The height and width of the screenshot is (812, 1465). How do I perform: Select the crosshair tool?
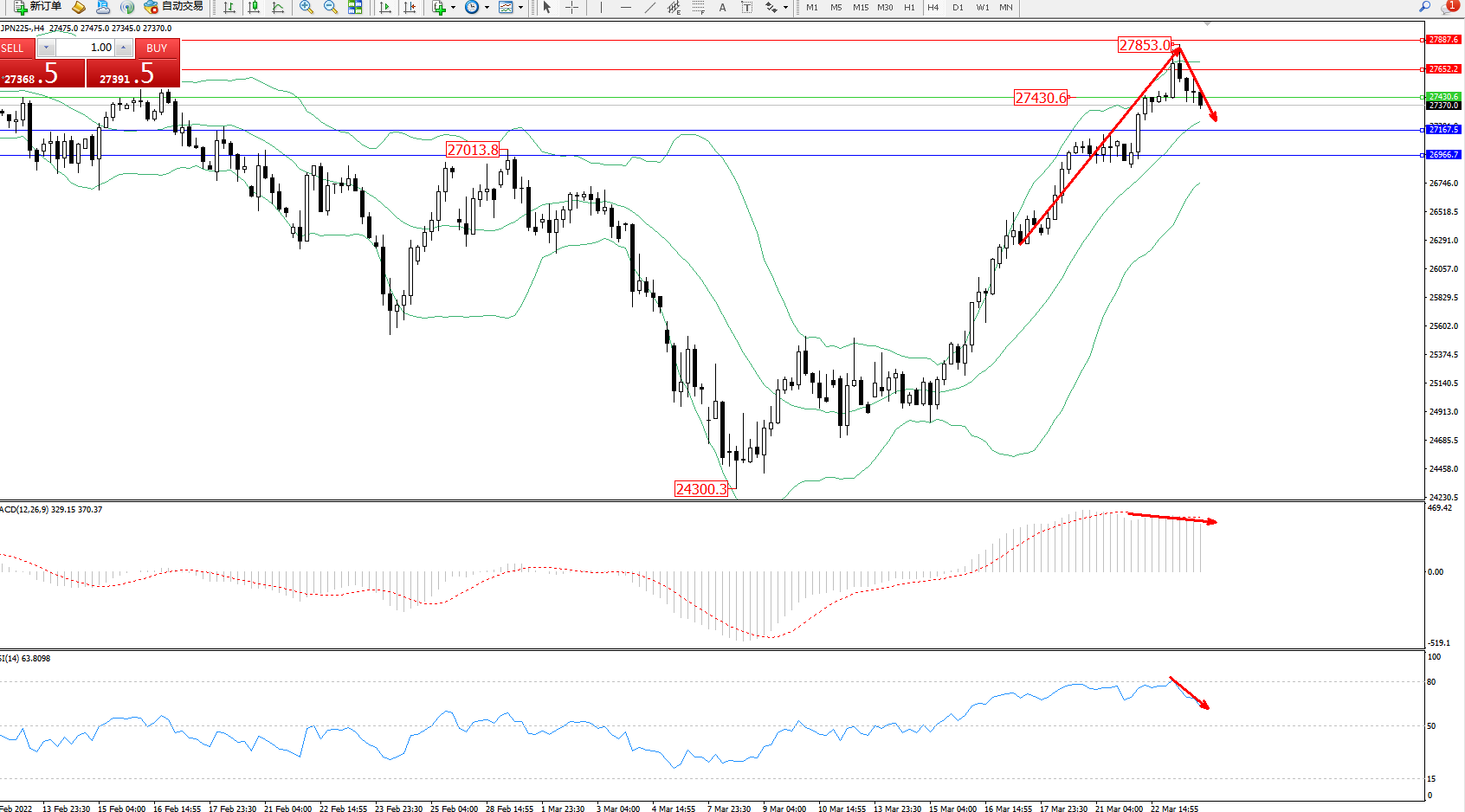click(x=572, y=7)
